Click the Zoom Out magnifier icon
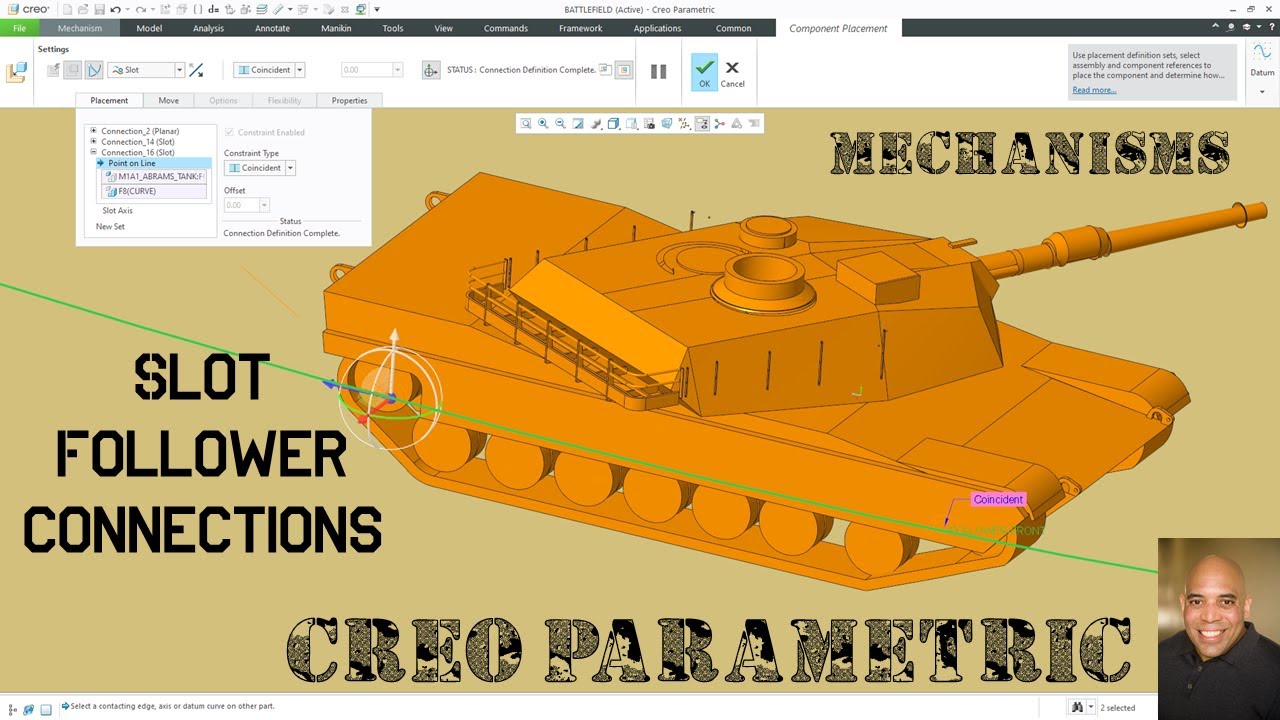 [560, 124]
